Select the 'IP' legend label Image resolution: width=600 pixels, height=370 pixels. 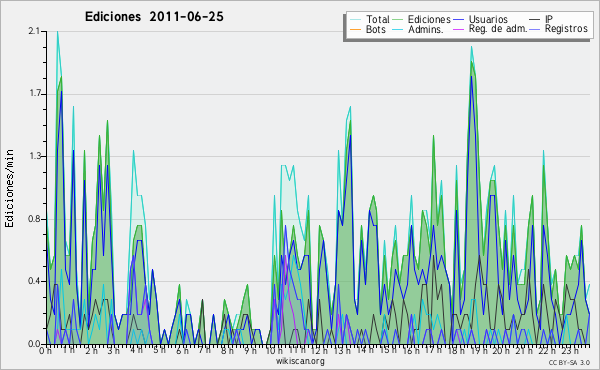[x=548, y=19]
